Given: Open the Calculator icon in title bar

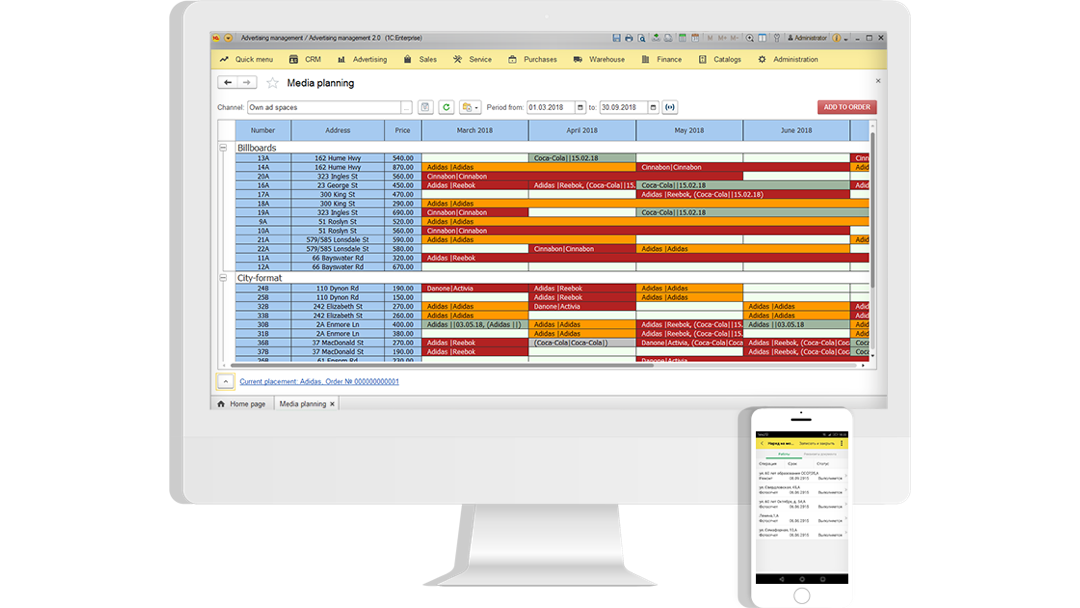Looking at the screenshot, I should [683, 38].
